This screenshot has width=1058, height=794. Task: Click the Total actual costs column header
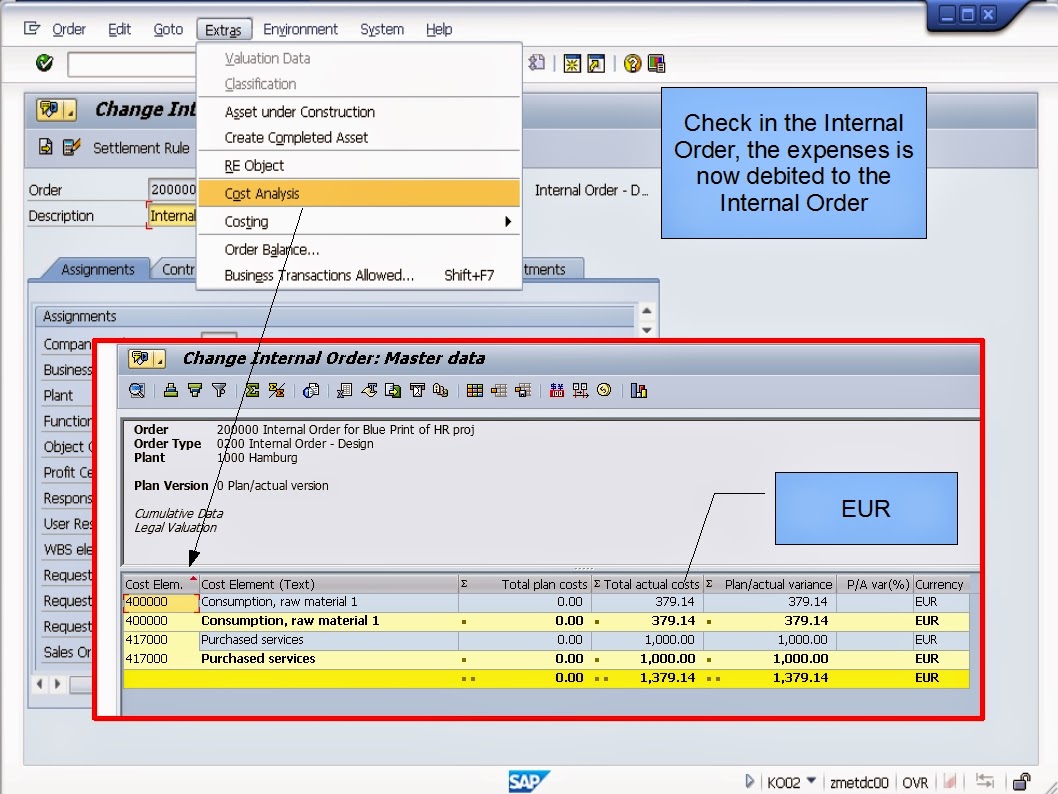647,584
